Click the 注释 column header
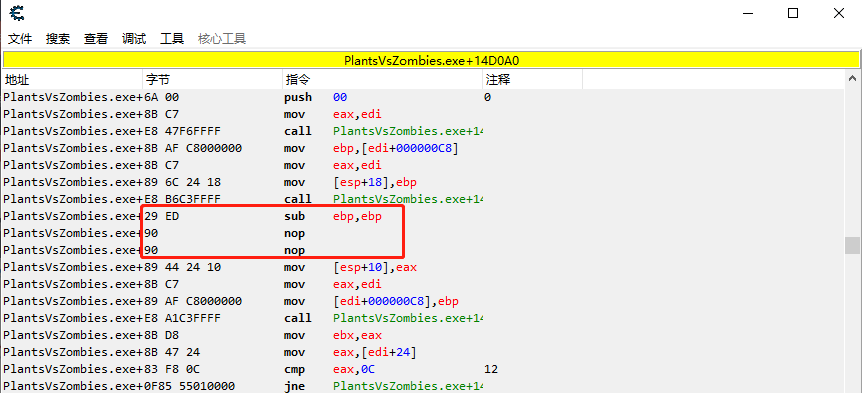The height and width of the screenshot is (393, 862). [x=532, y=80]
